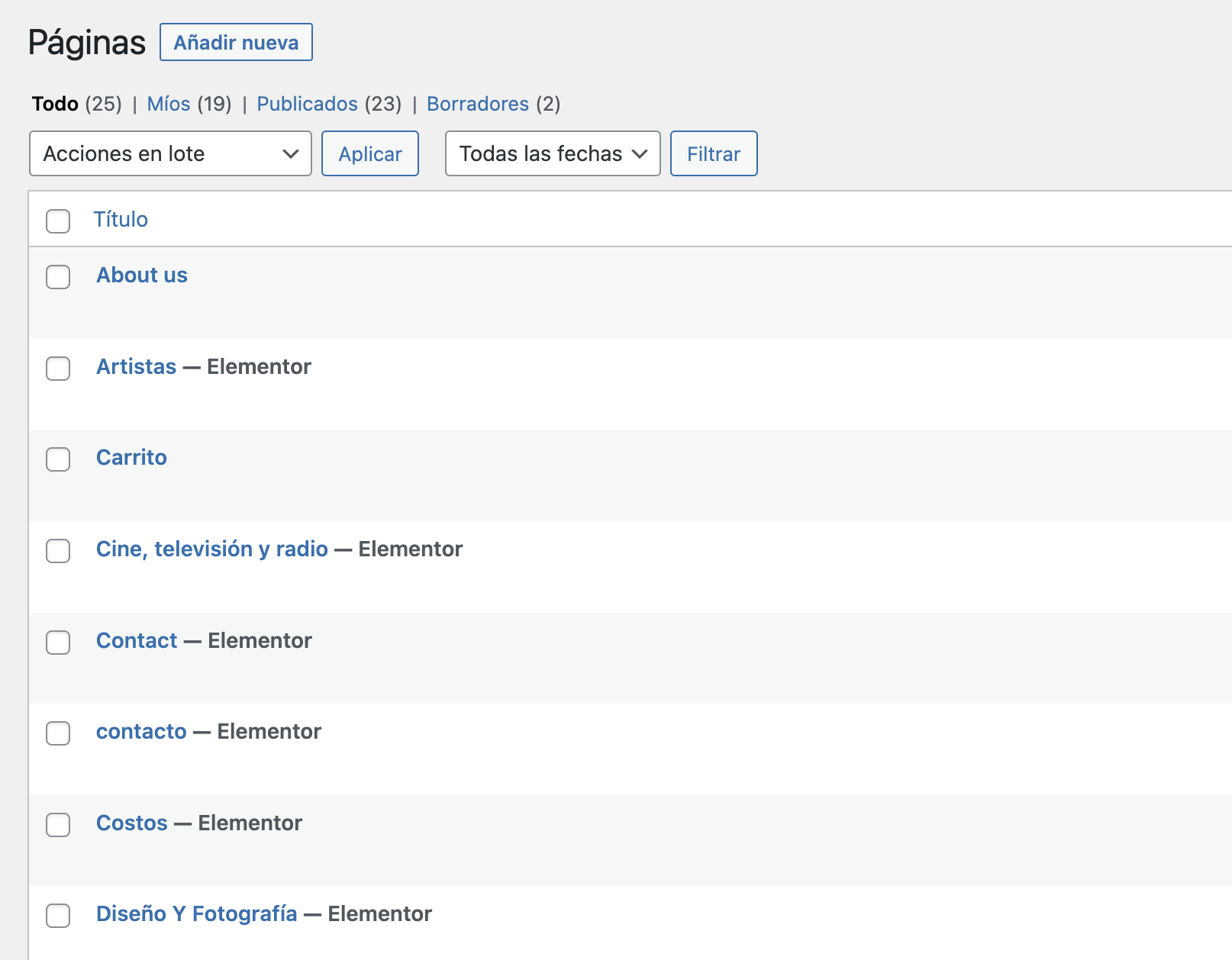View Borradores pages
Image resolution: width=1232 pixels, height=960 pixels.
477,104
